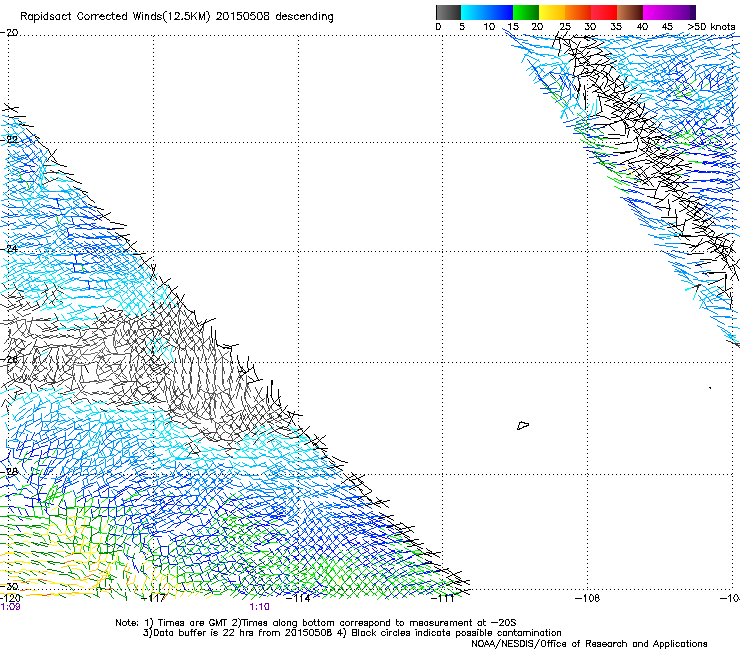Click the yellow 20-25 knots legend swatch
This screenshot has width=740, height=650.
[552, 12]
